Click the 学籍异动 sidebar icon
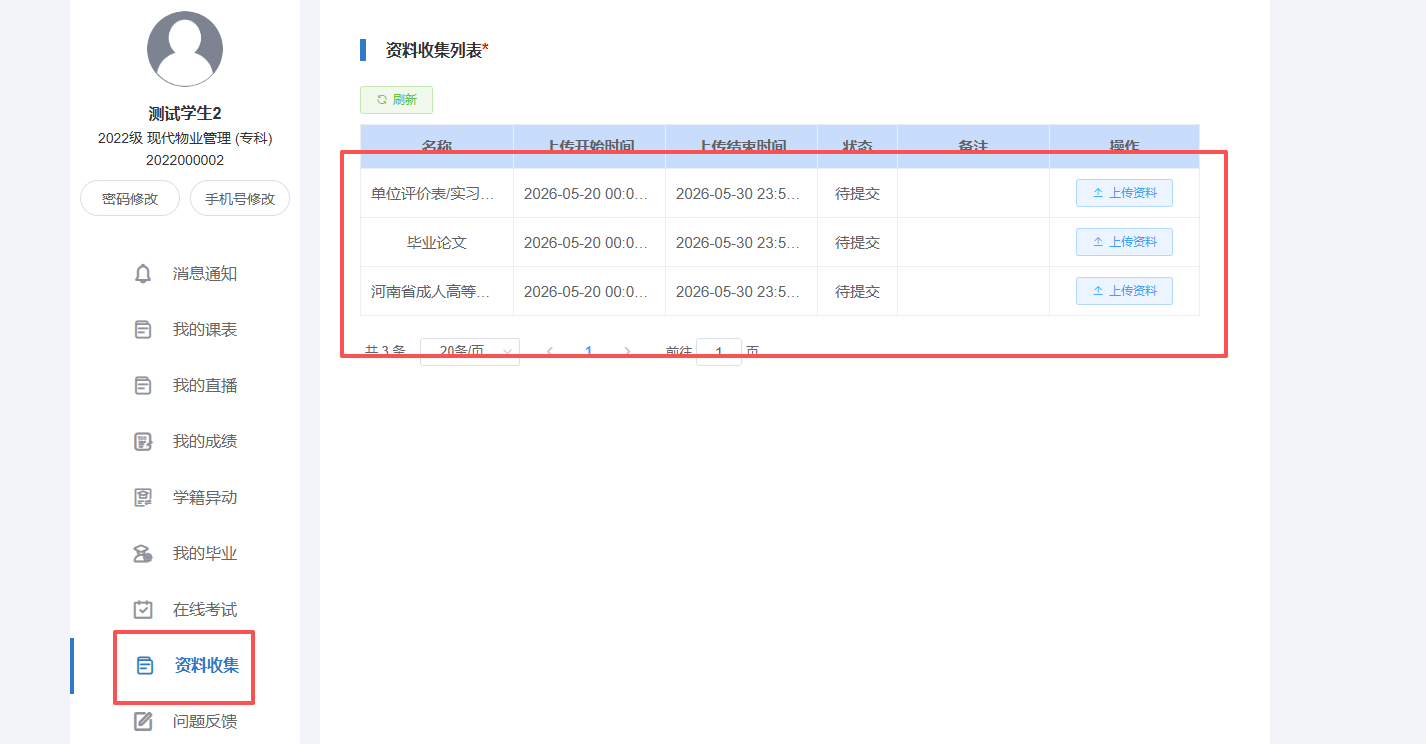Viewport: 1426px width, 744px height. click(144, 498)
